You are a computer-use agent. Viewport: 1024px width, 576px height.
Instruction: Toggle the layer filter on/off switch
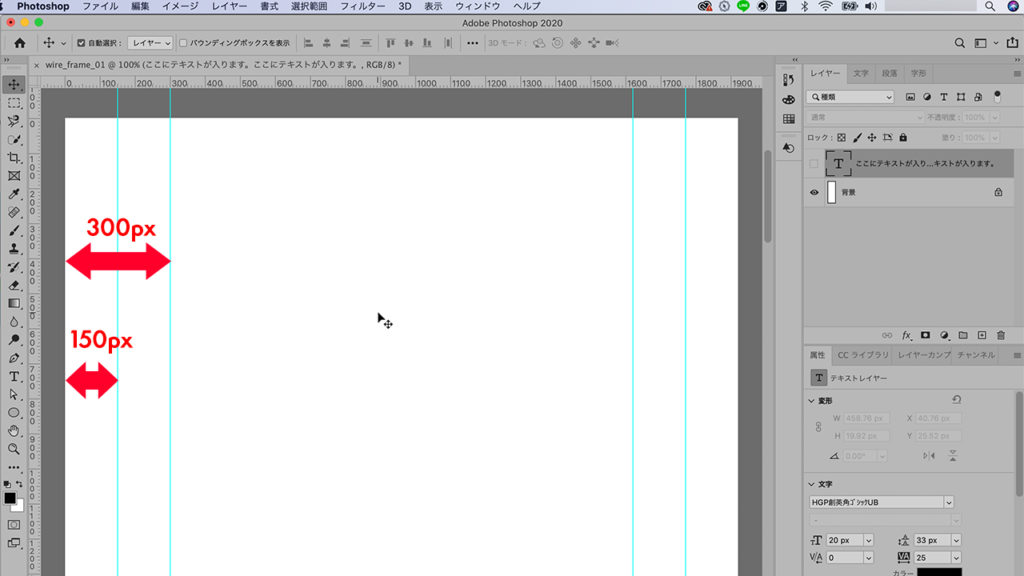coord(997,97)
